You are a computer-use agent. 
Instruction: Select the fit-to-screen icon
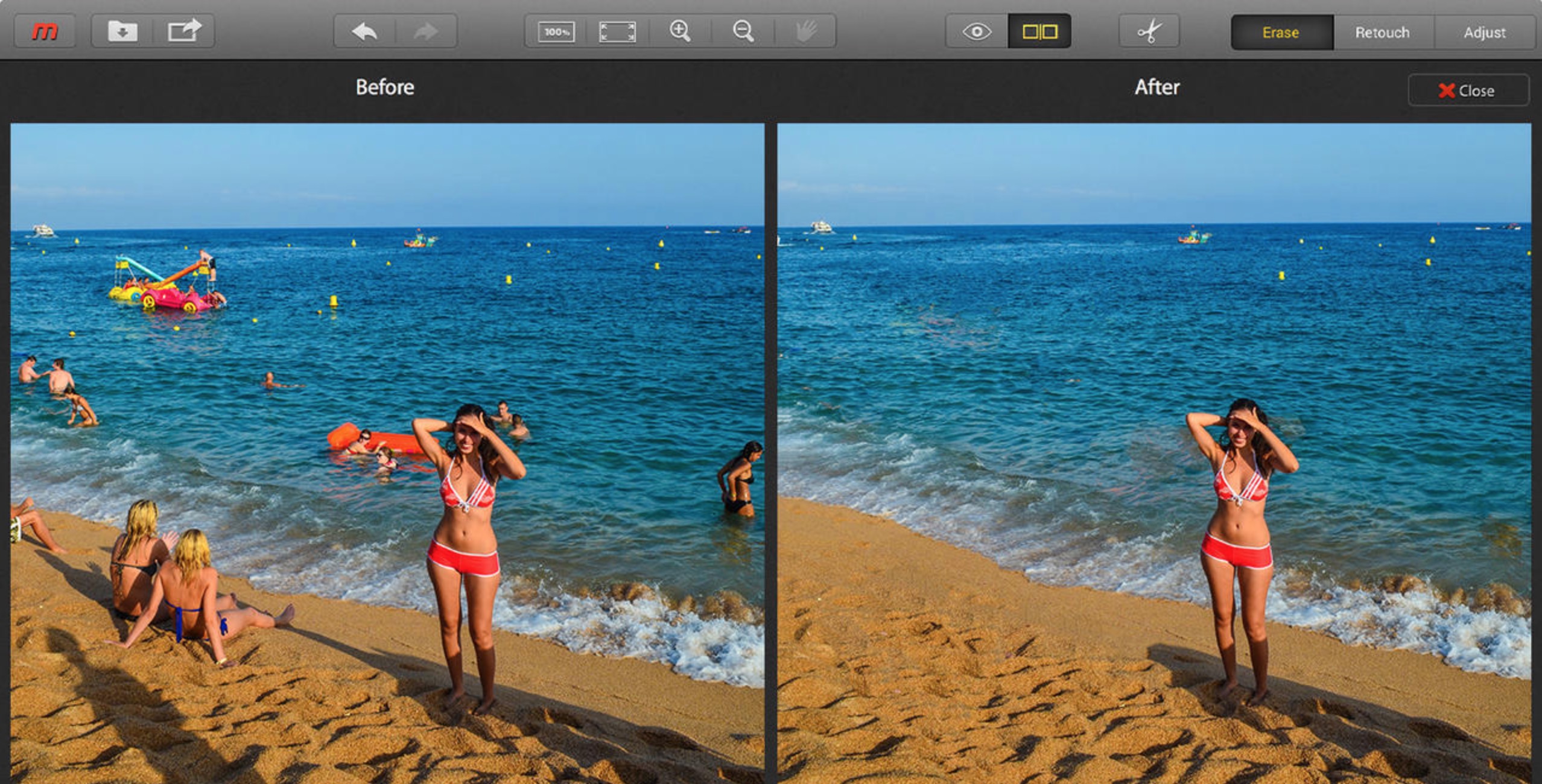tap(617, 31)
